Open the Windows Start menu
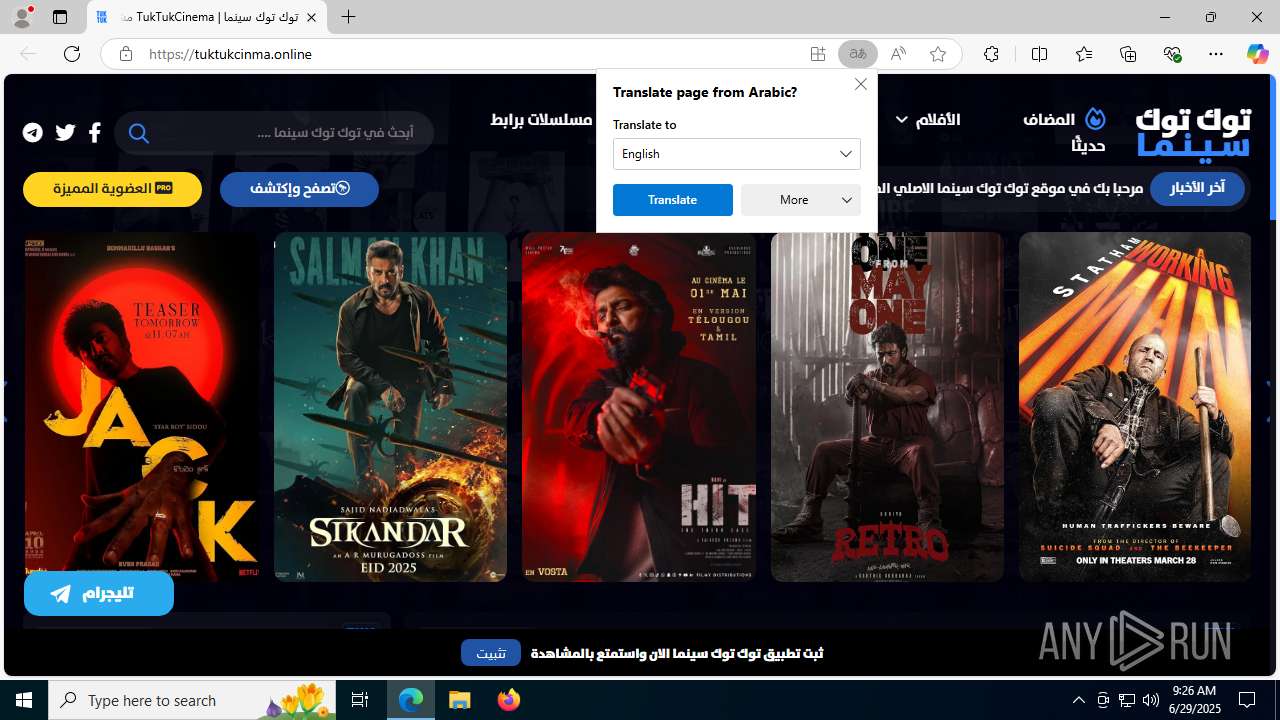This screenshot has height=720, width=1280. [24, 700]
